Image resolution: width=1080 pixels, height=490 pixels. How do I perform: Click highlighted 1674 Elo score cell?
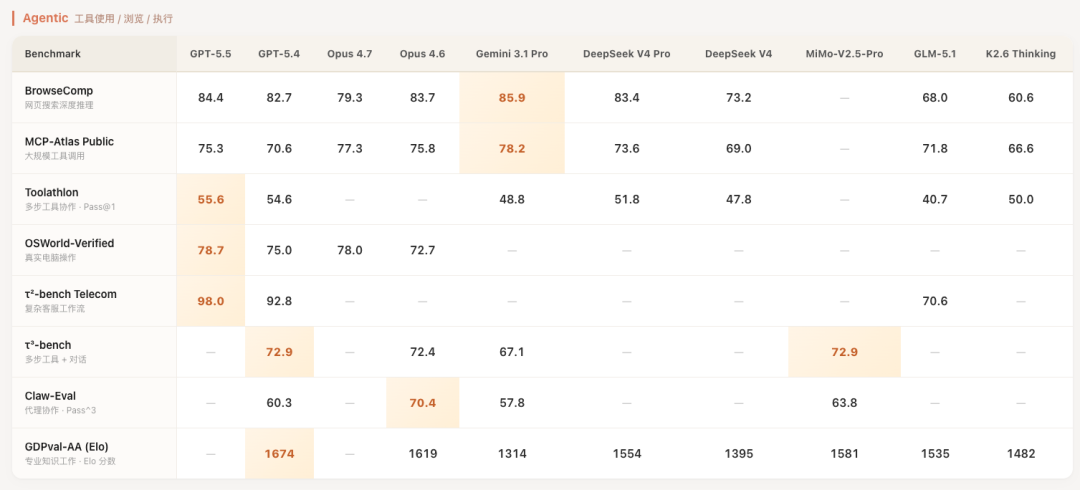click(x=279, y=454)
